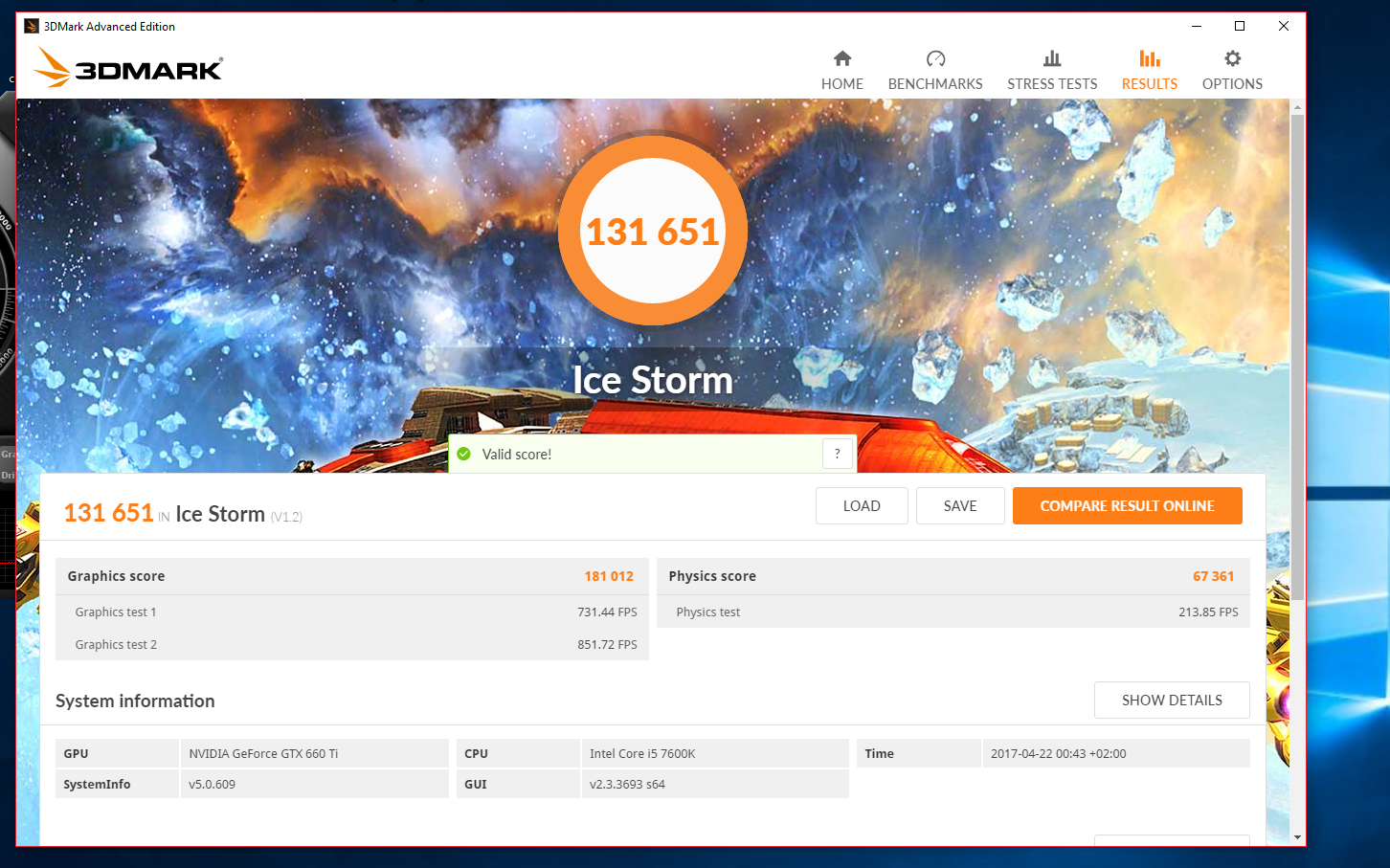Click the Physics score heading
The height and width of the screenshot is (868, 1390).
pos(712,576)
